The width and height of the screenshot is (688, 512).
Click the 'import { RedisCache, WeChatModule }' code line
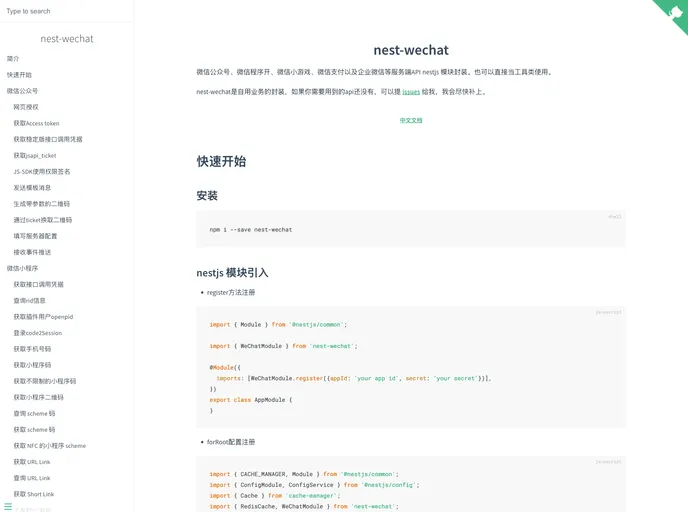[304, 506]
